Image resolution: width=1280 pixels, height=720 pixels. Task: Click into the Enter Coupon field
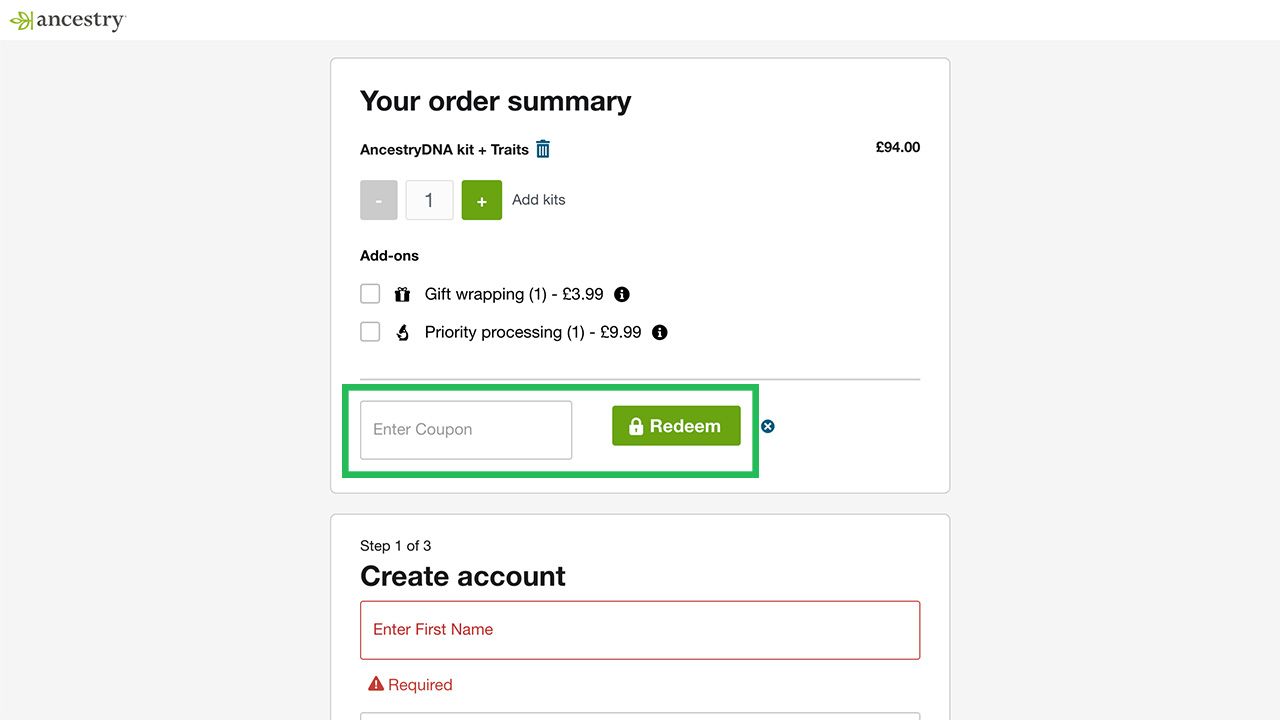pos(466,430)
